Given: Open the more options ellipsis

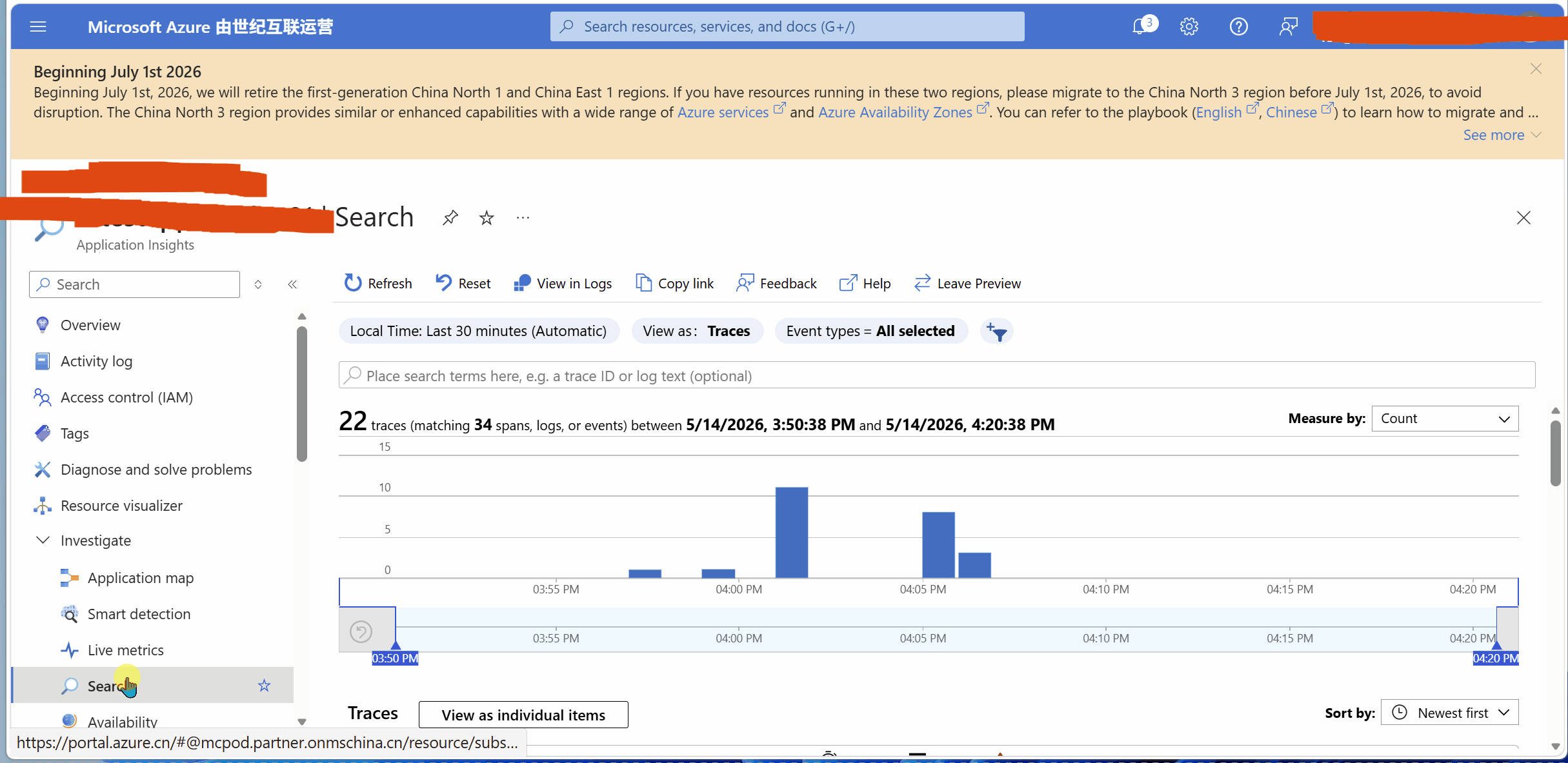Looking at the screenshot, I should tap(523, 218).
